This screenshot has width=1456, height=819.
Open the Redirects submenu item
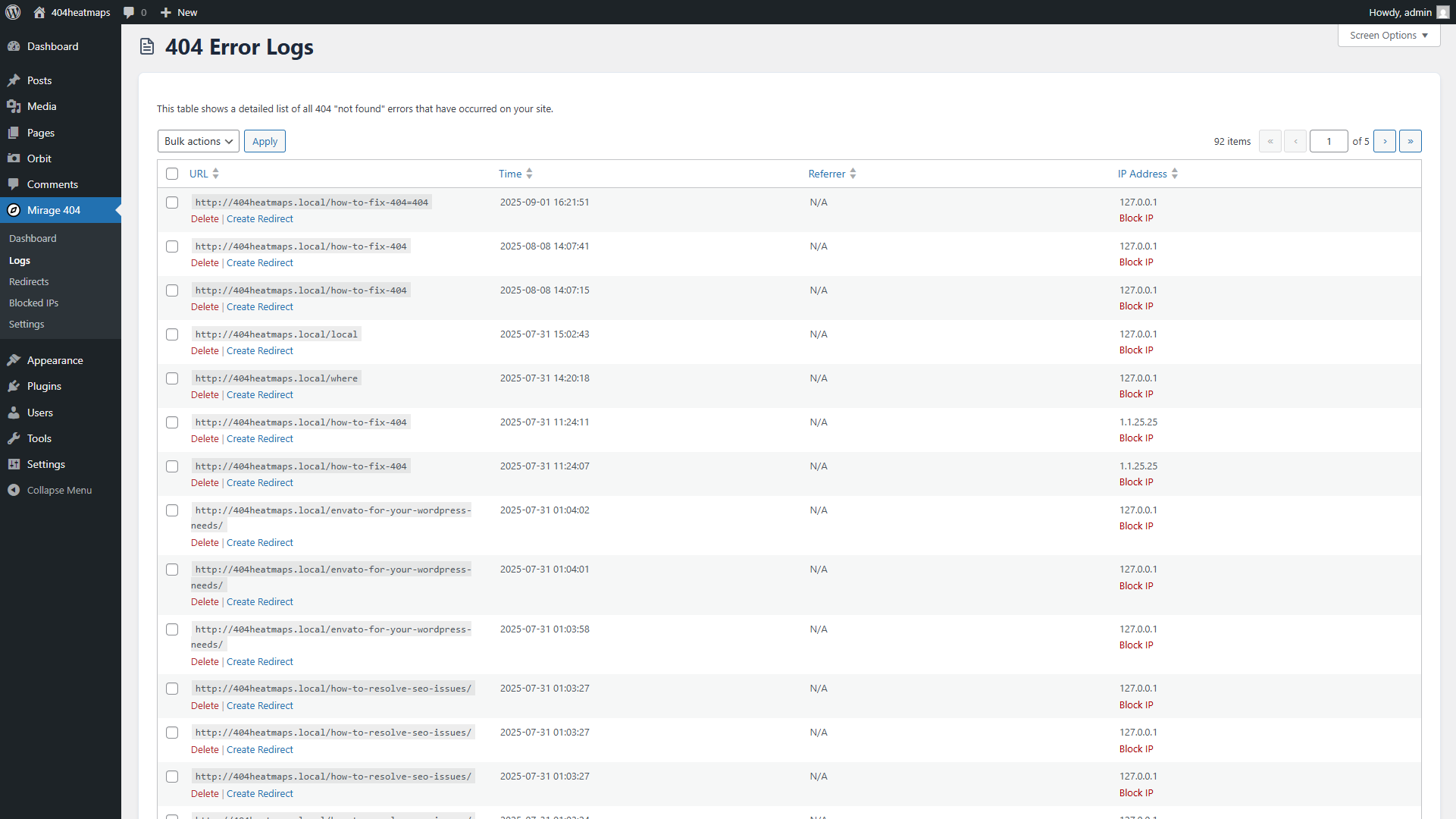click(29, 281)
